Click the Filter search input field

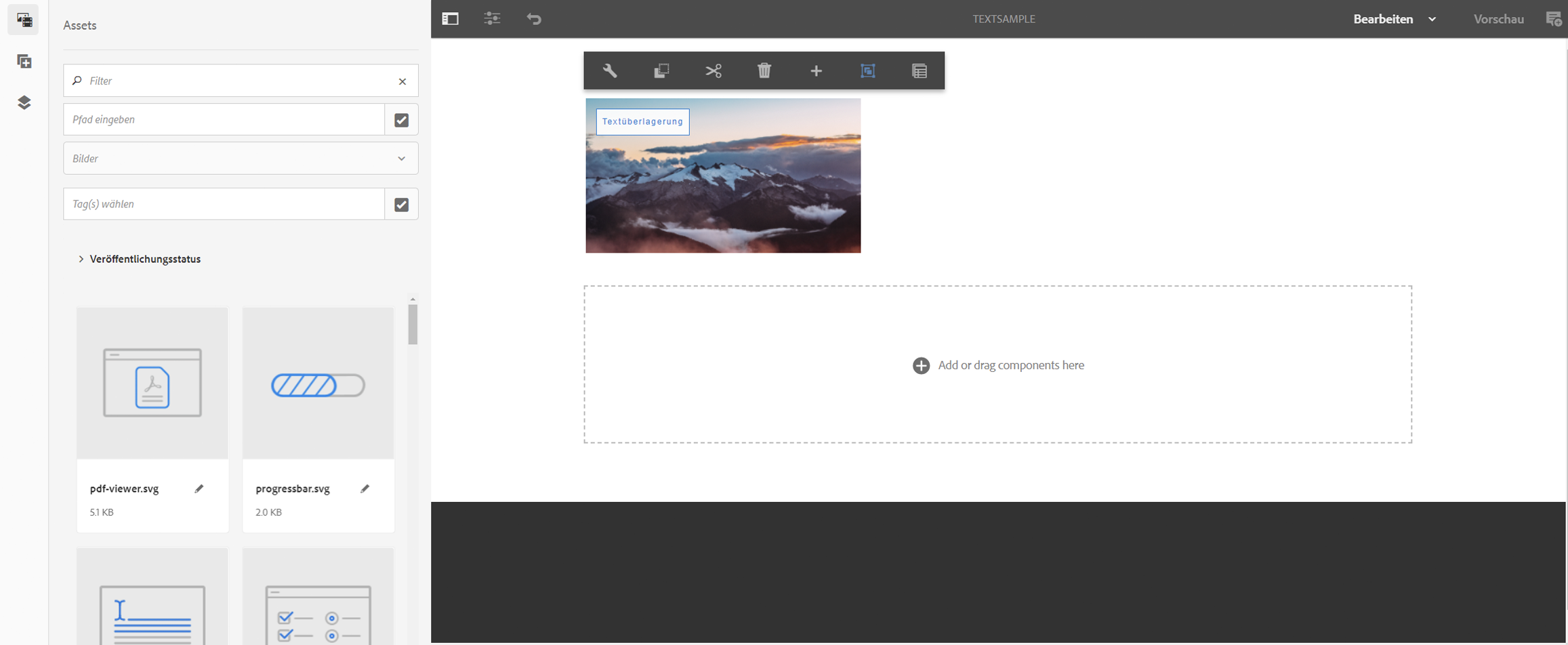[241, 81]
